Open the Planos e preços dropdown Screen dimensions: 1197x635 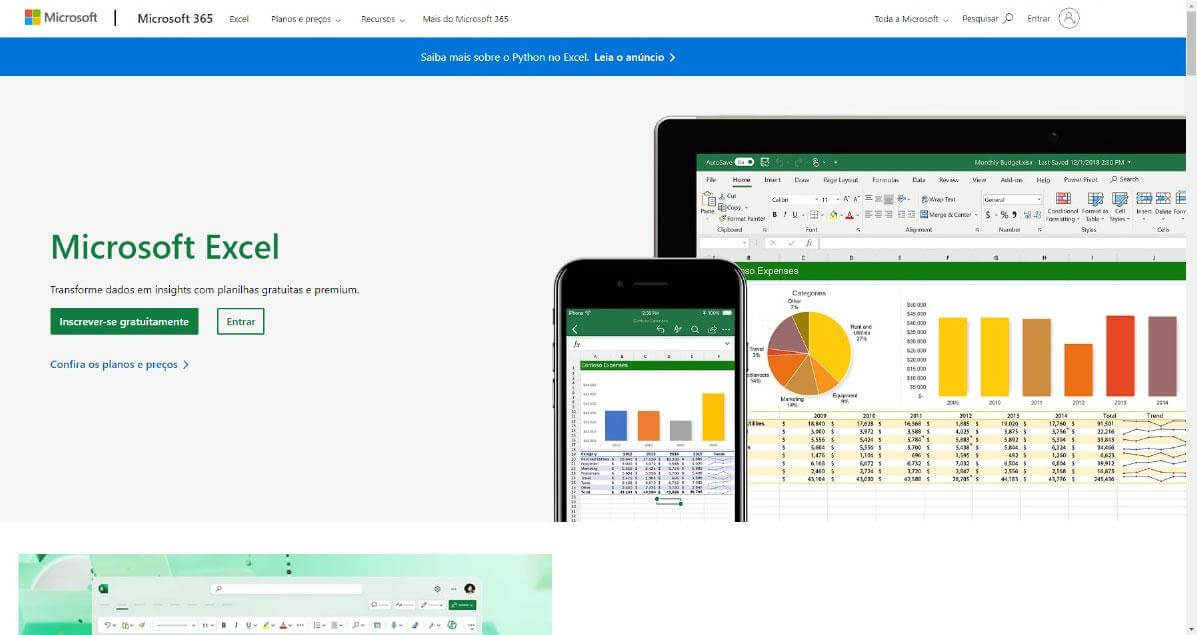click(x=303, y=18)
